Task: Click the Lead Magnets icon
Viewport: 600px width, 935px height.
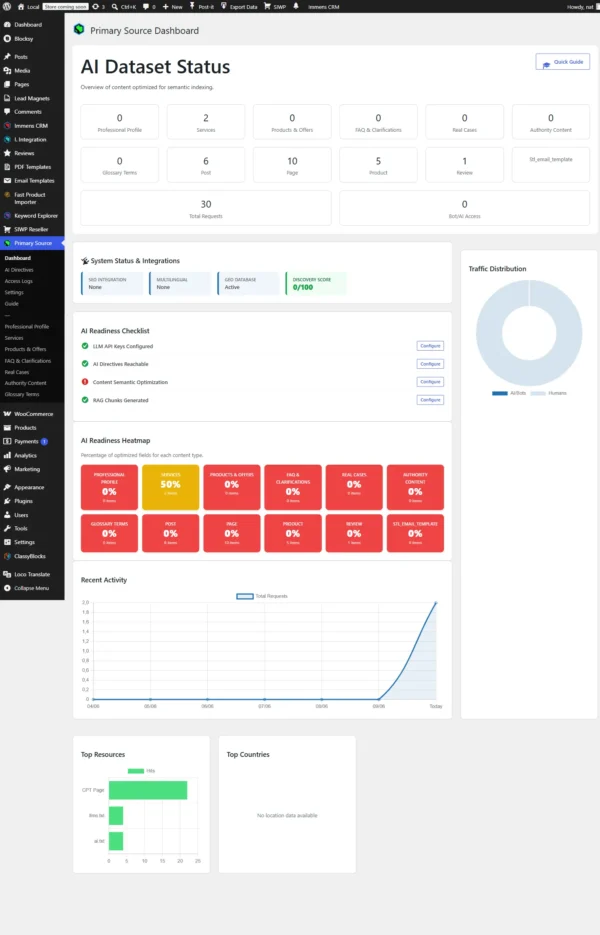Action: (x=7, y=98)
